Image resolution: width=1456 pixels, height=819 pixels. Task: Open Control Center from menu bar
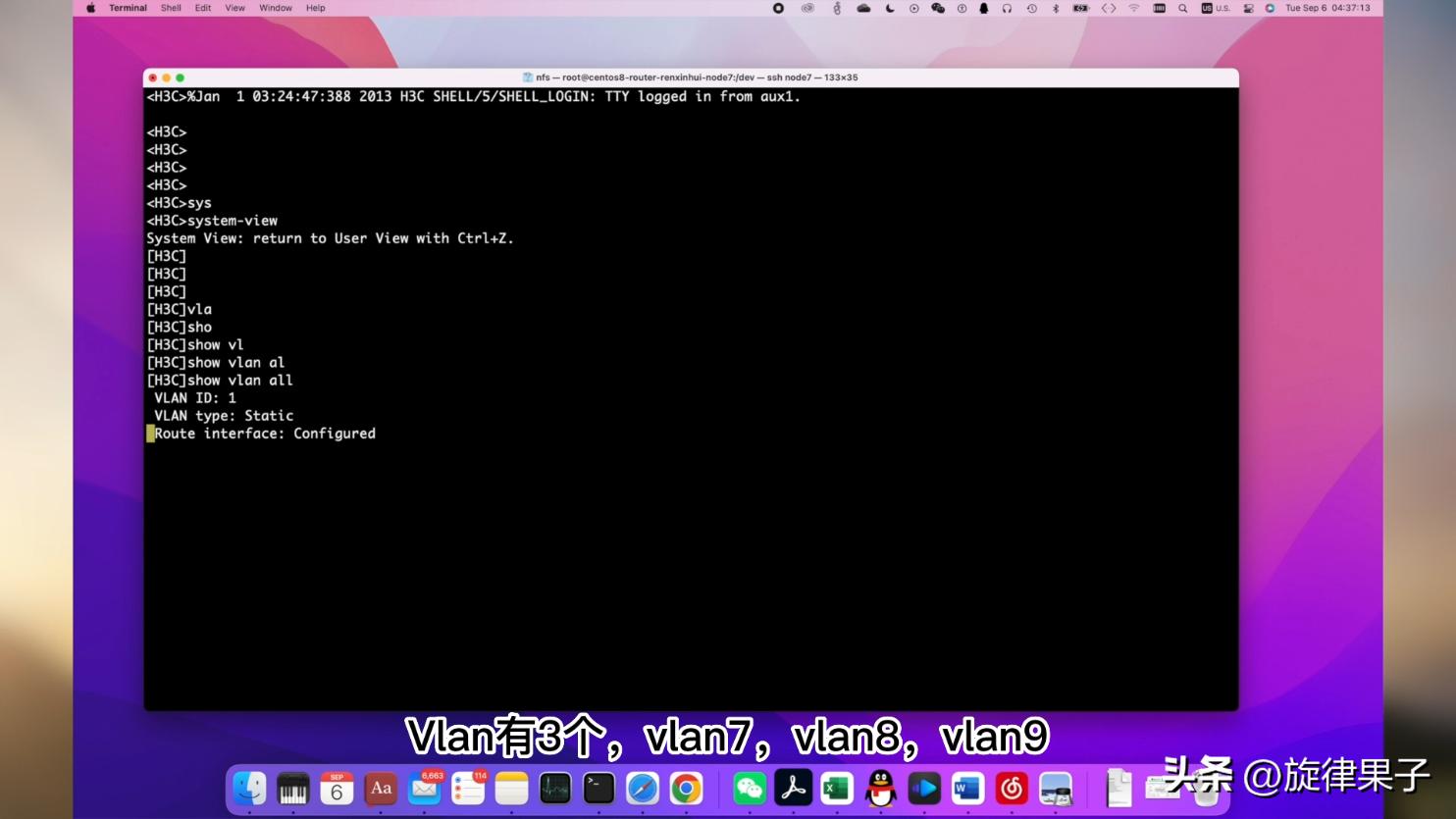pyautogui.click(x=1248, y=8)
